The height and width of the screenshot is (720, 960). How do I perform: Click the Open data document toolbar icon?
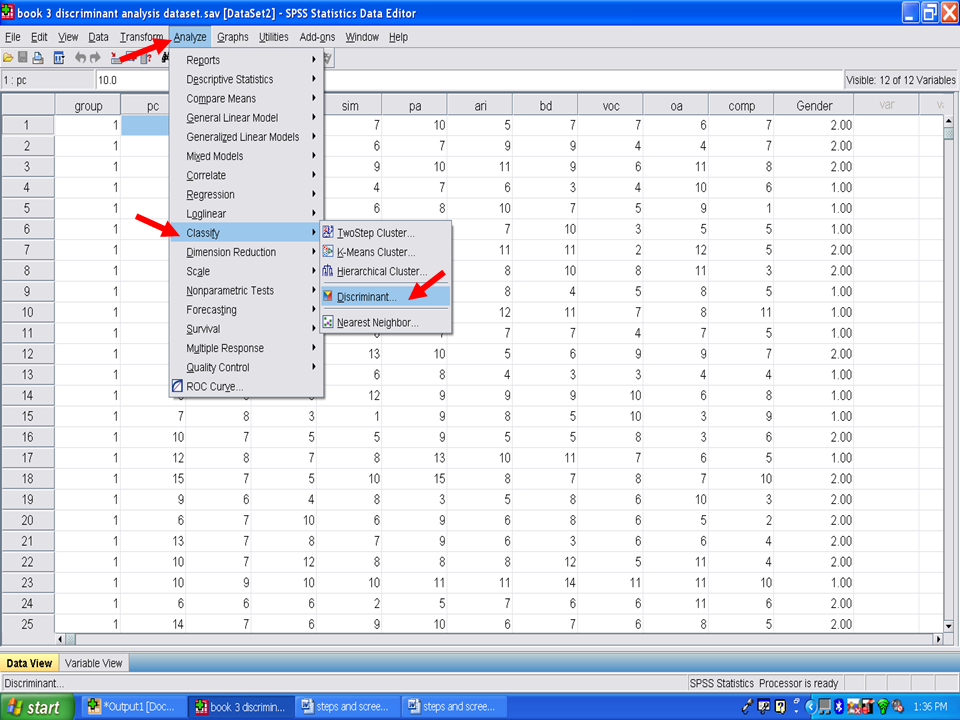(8, 58)
